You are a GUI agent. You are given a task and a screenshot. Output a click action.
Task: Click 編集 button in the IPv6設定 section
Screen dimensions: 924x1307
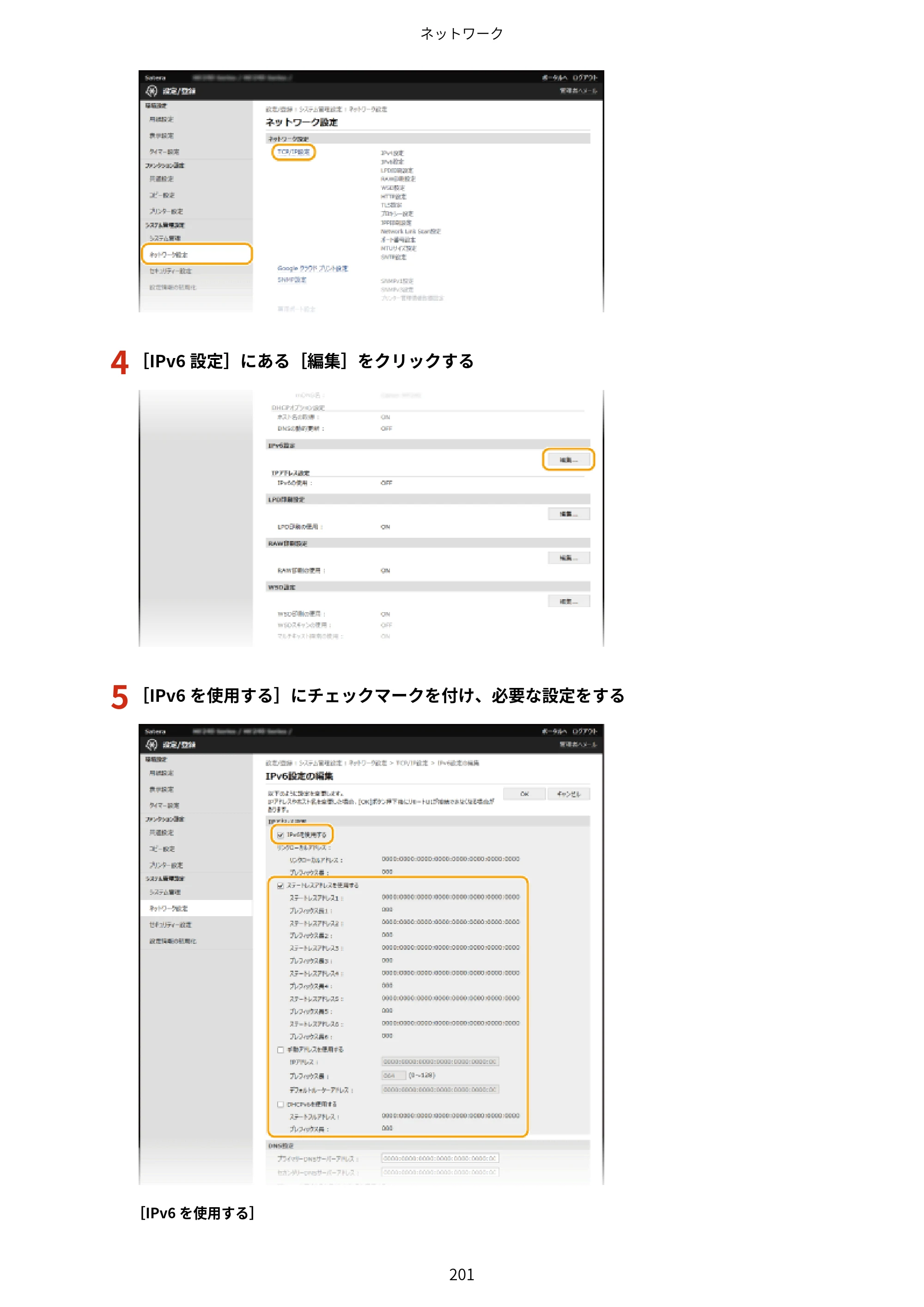(568, 459)
